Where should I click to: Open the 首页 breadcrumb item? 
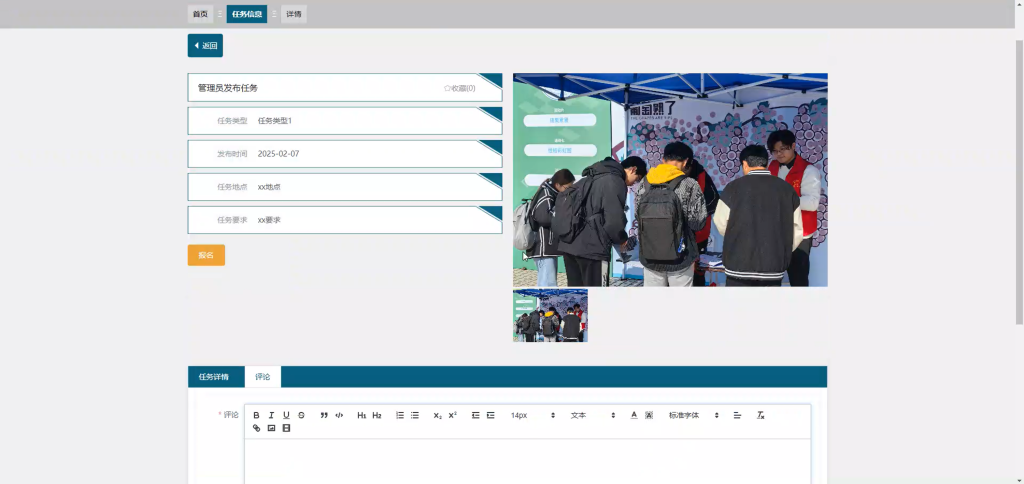[200, 14]
